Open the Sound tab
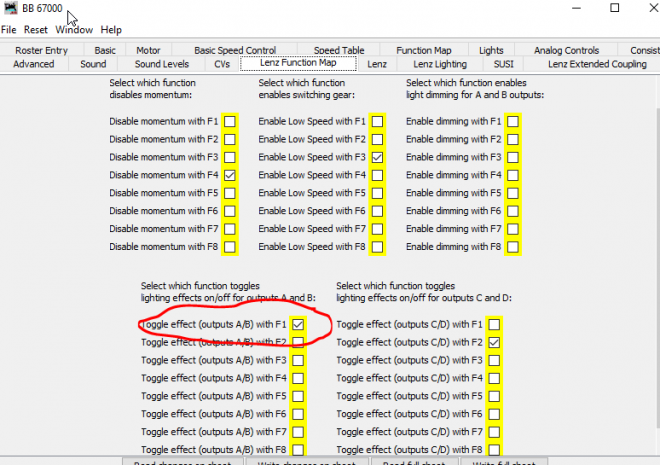 [x=93, y=64]
